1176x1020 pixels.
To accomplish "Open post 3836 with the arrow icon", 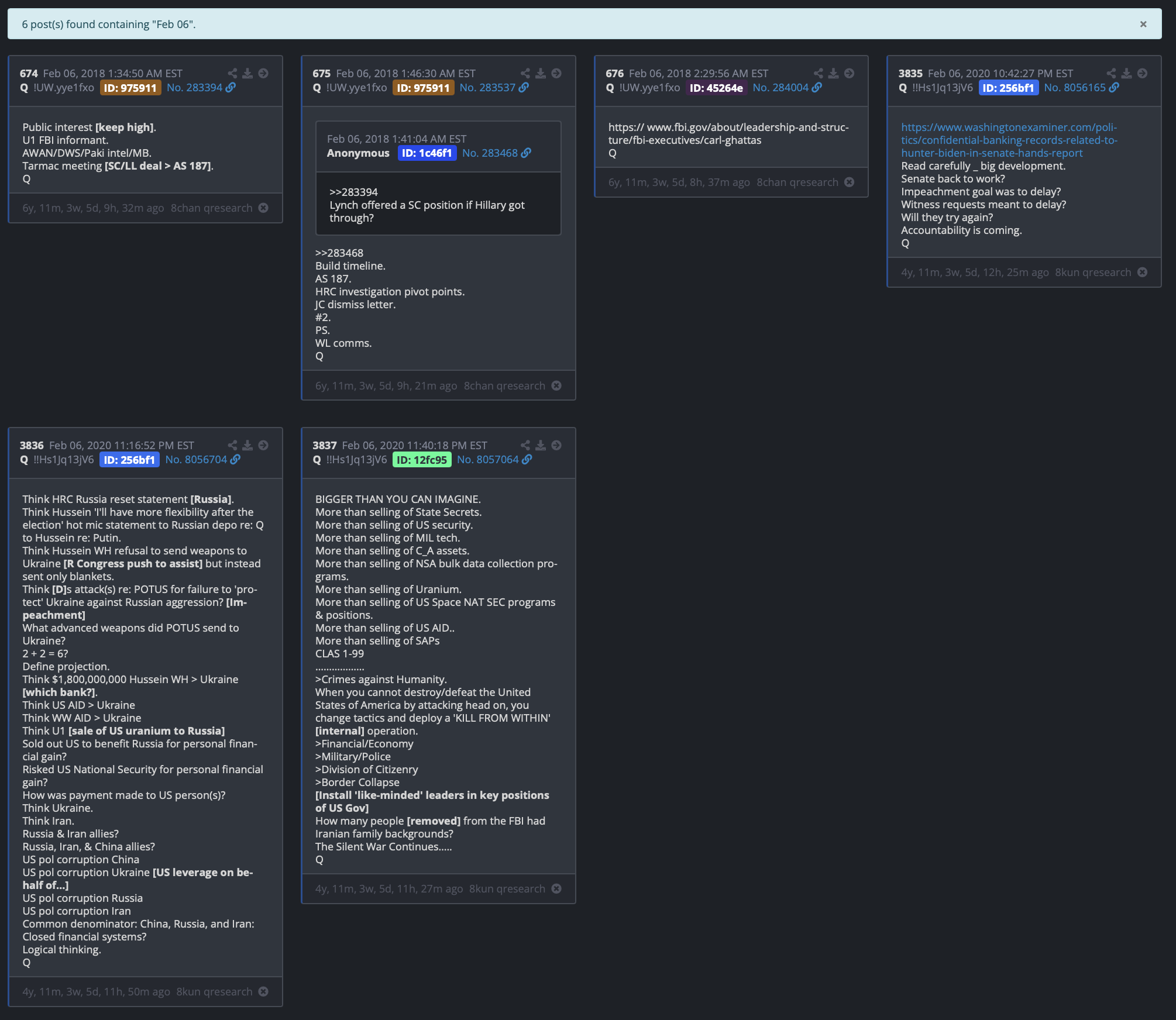I will click(x=263, y=445).
